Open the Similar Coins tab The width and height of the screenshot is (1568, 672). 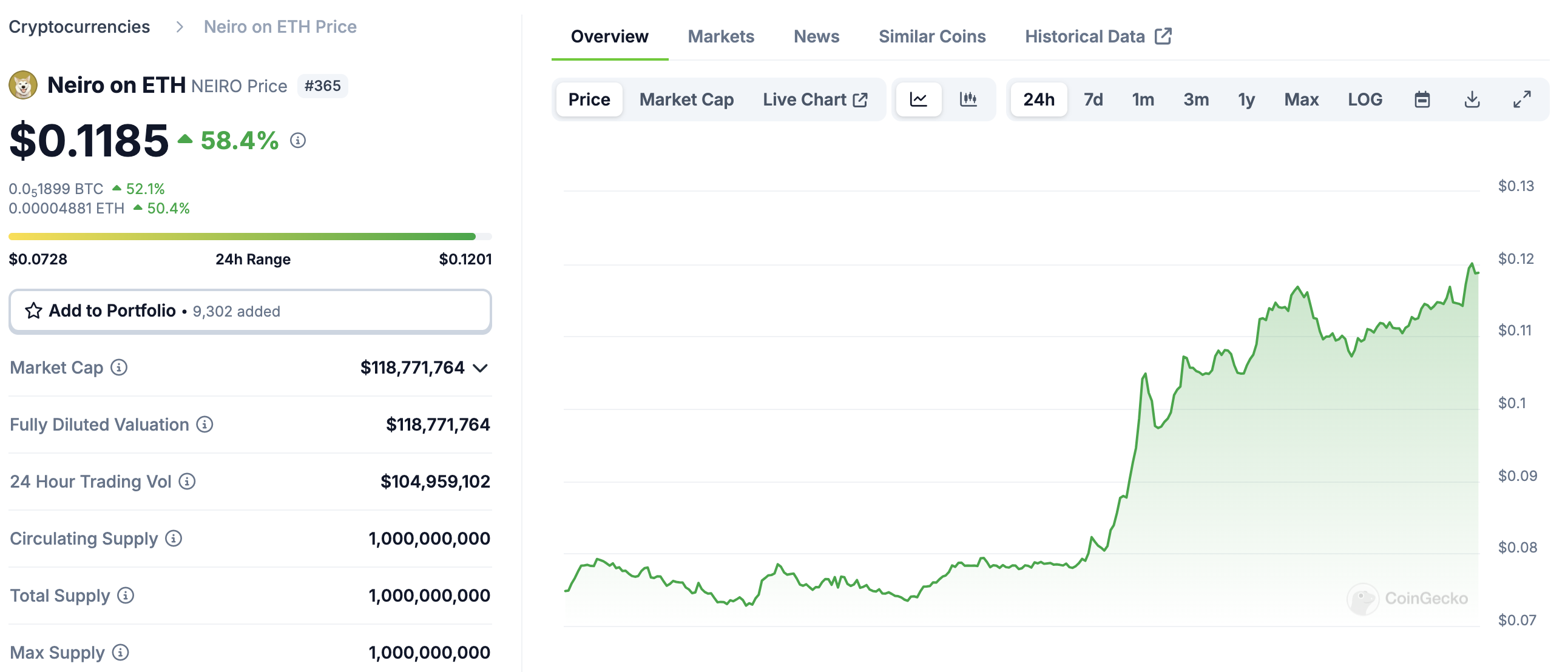(931, 36)
